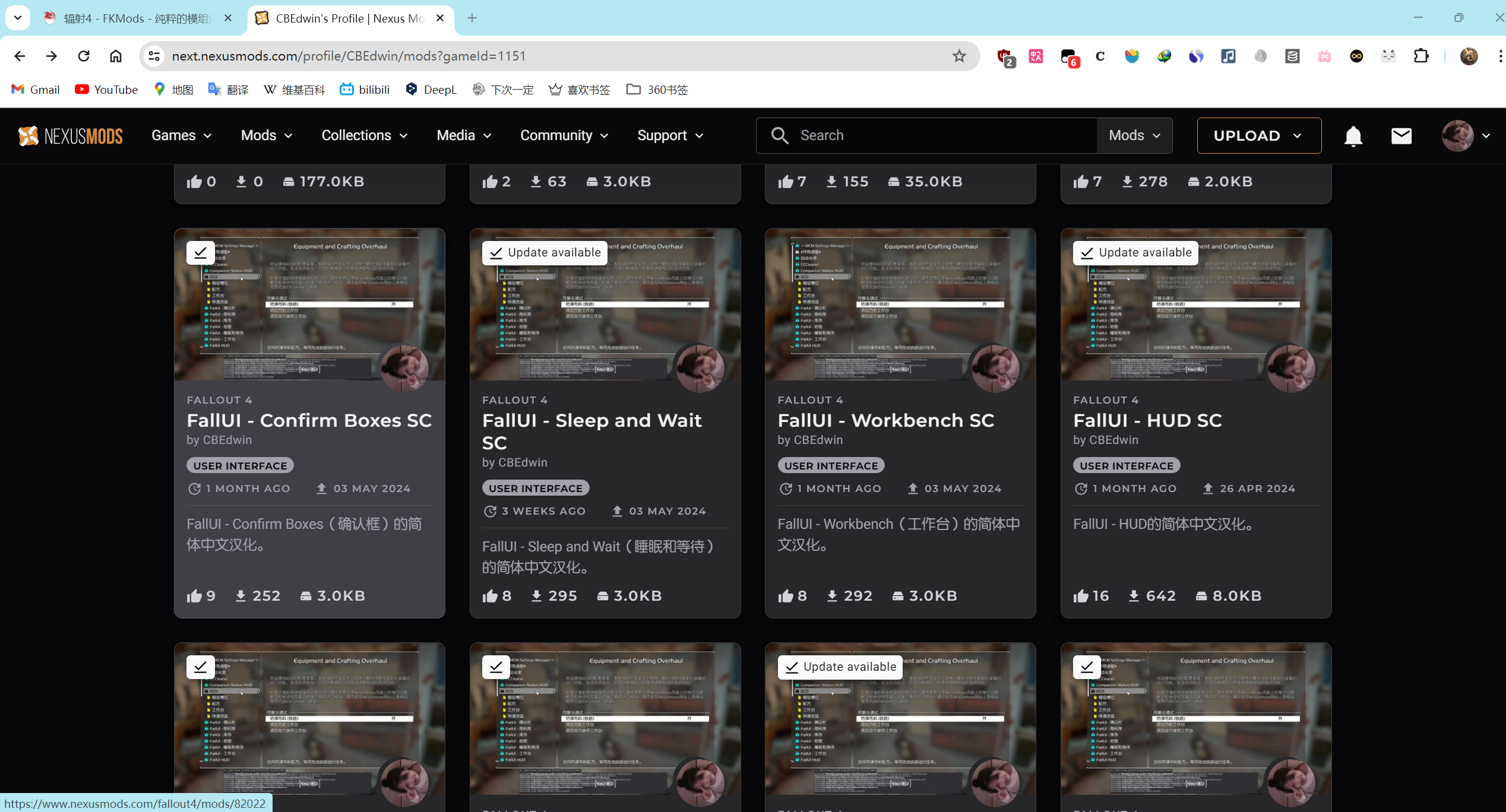Click the author avatar on FallUI - HUD SC card
This screenshot has height=812, width=1506.
point(1291,368)
